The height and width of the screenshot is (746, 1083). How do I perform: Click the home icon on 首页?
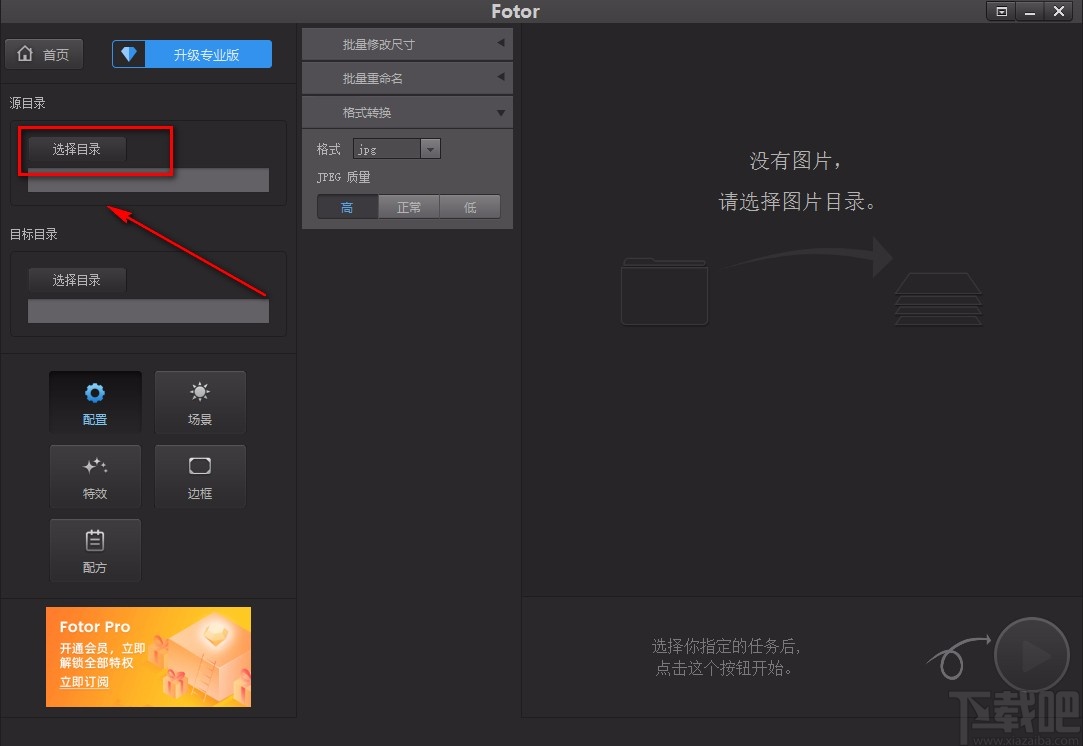pyautogui.click(x=25, y=54)
